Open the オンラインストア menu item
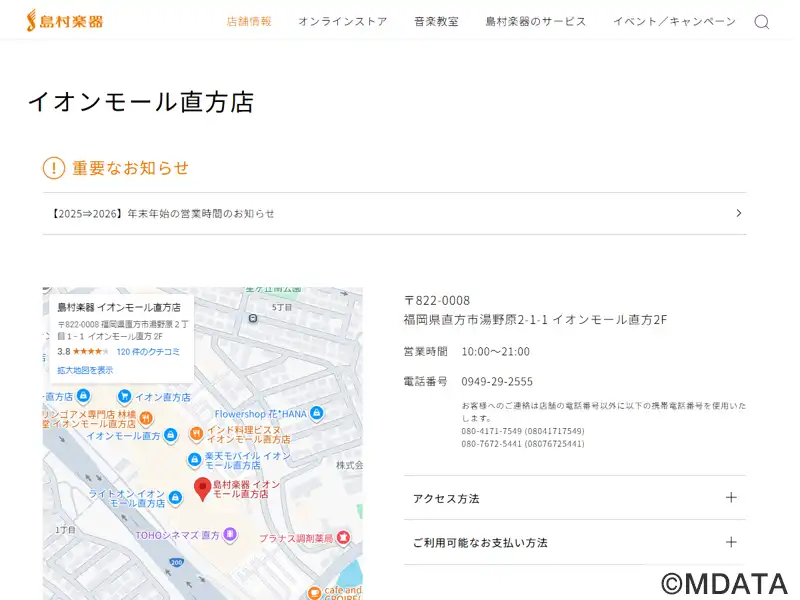 point(342,21)
